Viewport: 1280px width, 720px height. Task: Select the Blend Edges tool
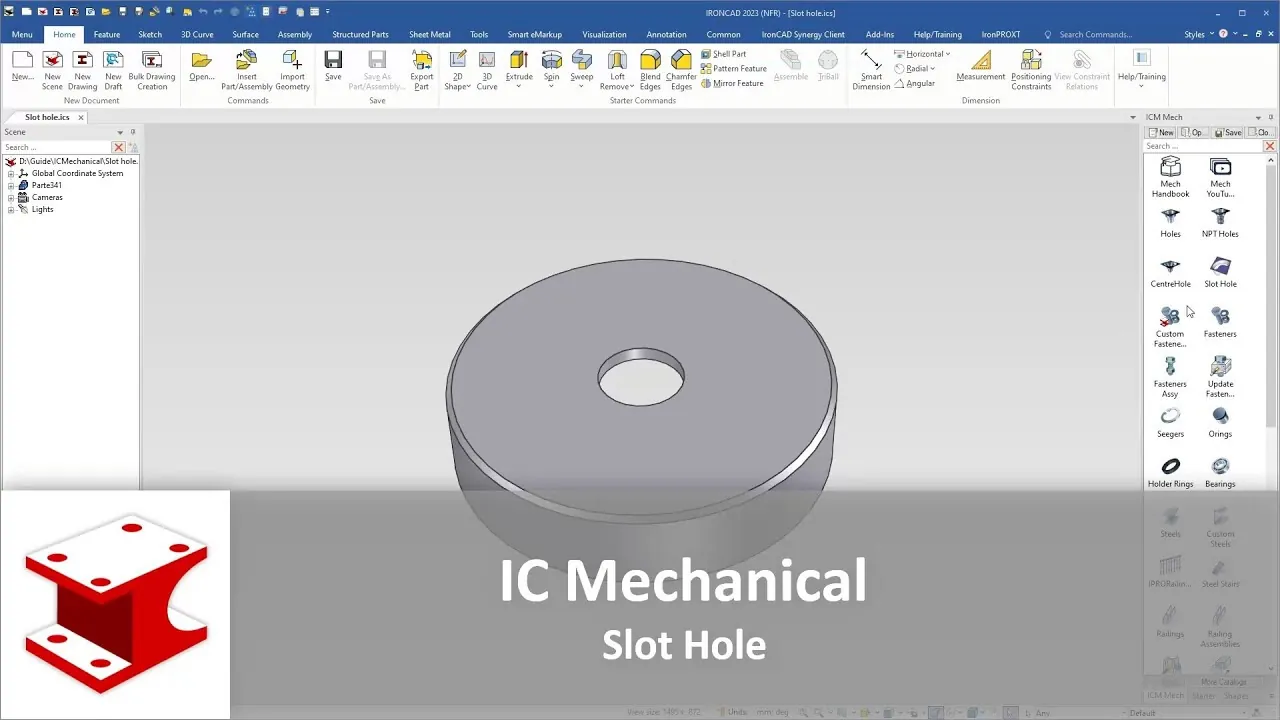tap(650, 70)
